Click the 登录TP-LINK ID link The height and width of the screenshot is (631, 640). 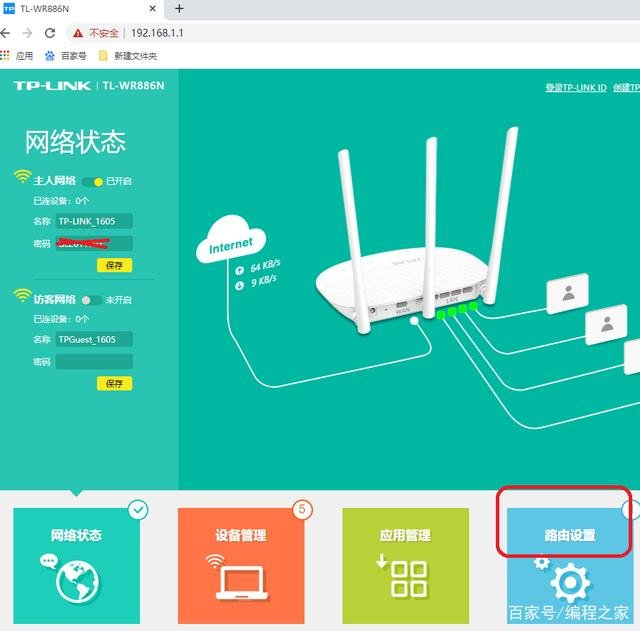click(576, 87)
